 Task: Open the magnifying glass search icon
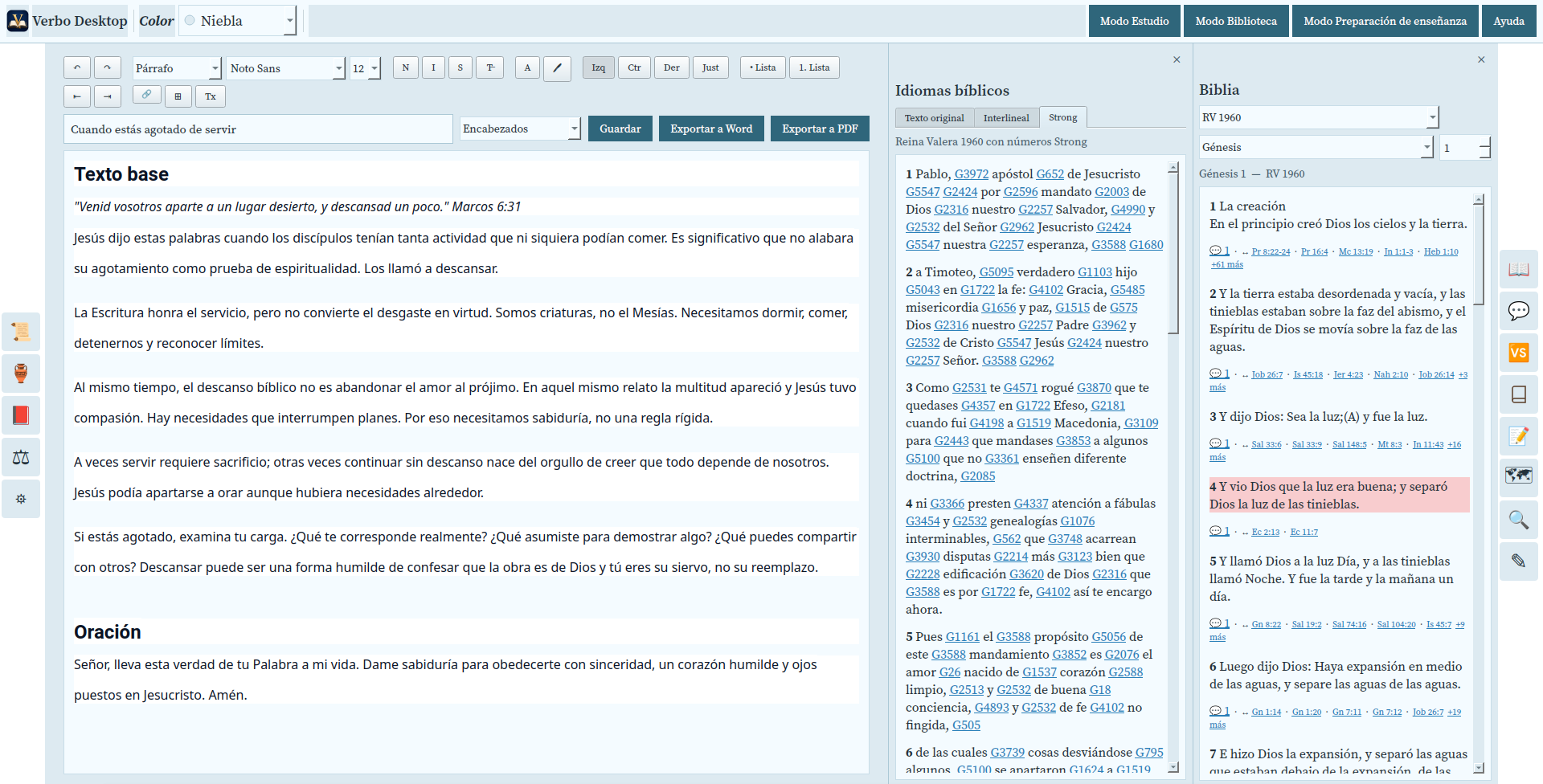1518,520
